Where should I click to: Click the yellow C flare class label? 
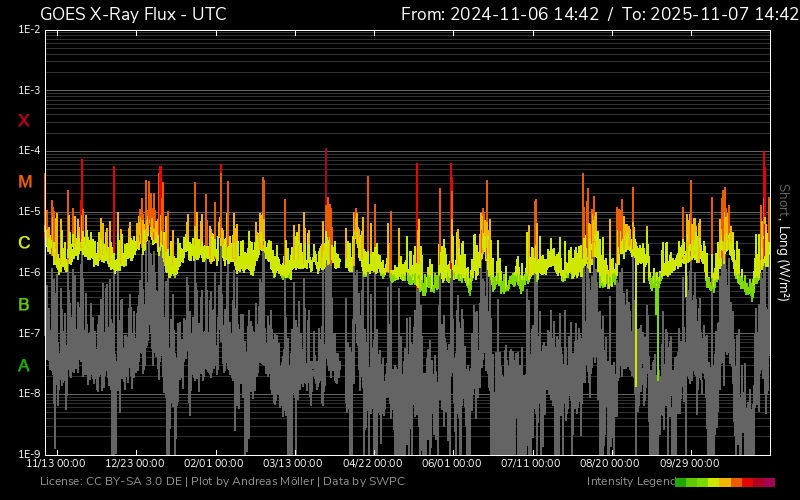pos(24,243)
